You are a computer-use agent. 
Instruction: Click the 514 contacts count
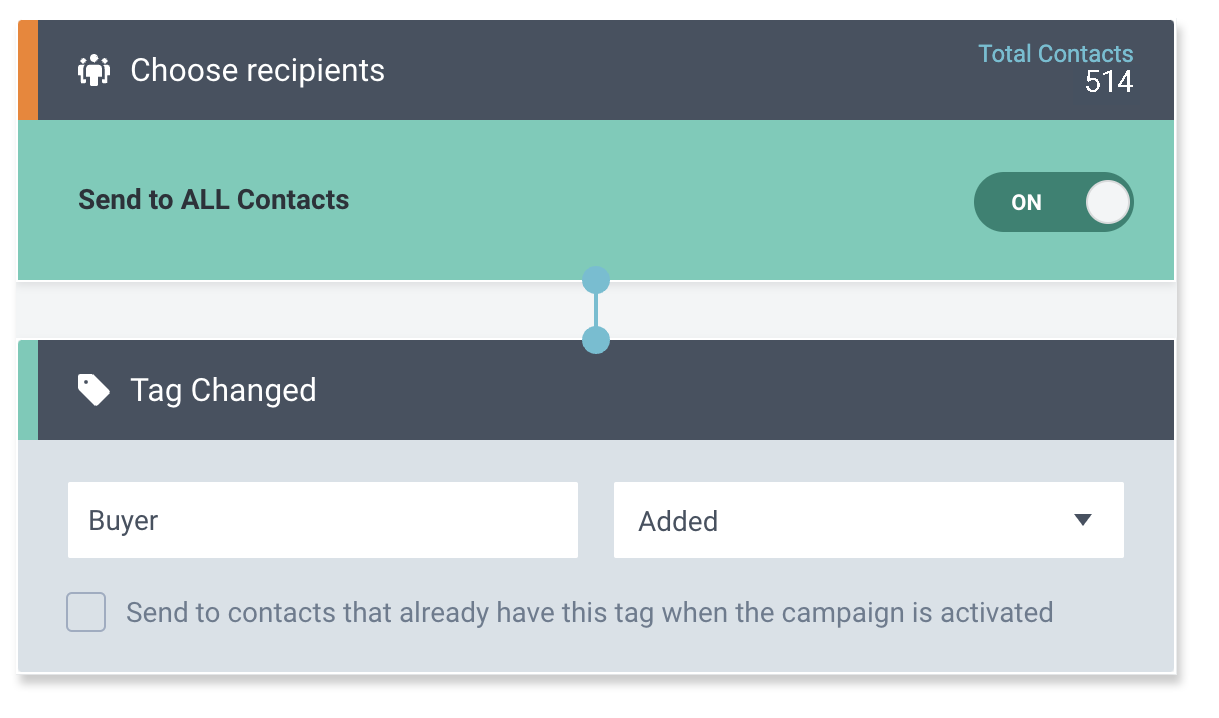[x=1109, y=82]
